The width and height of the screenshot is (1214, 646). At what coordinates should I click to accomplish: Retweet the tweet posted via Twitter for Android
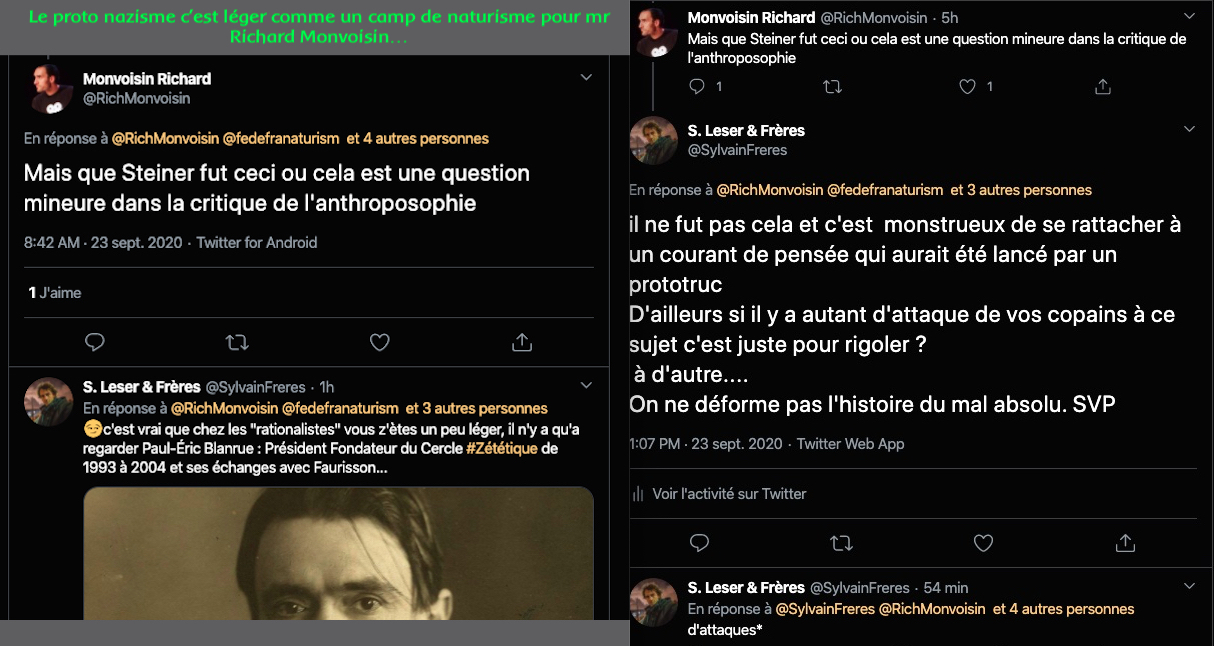click(x=237, y=342)
